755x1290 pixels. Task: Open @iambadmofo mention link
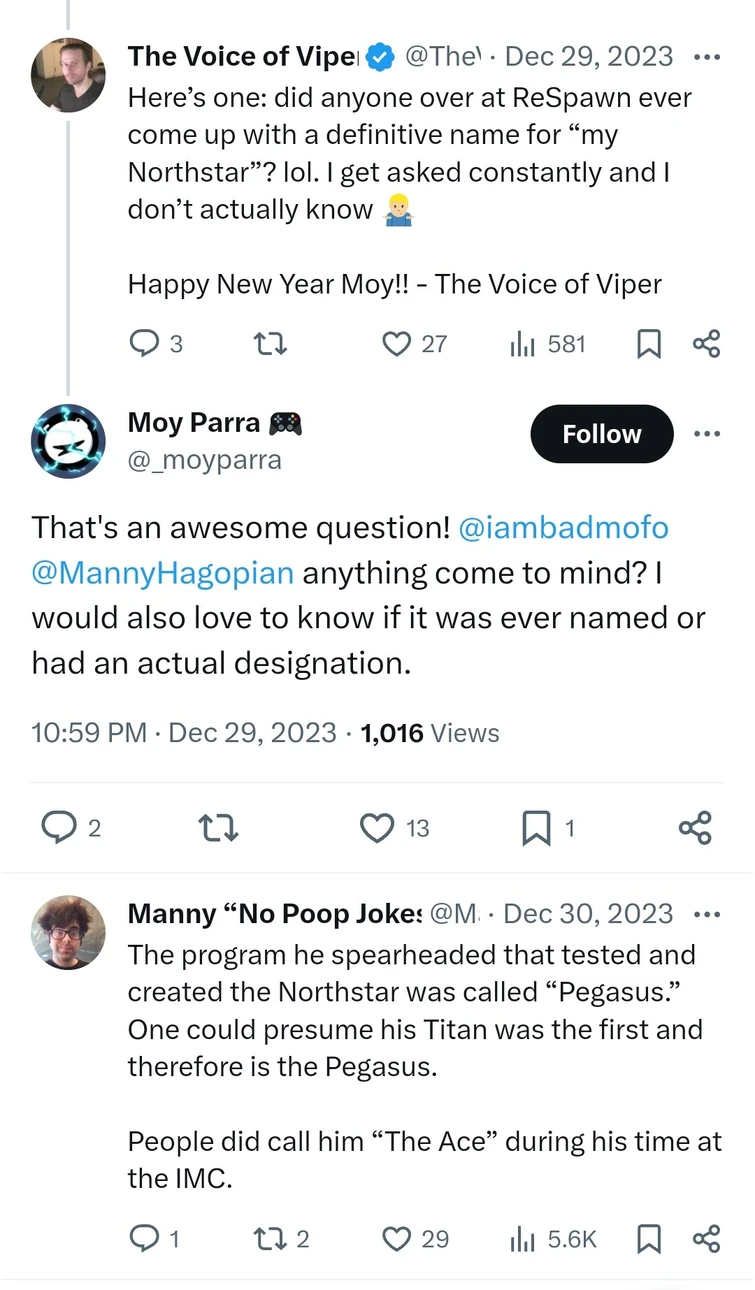click(563, 527)
